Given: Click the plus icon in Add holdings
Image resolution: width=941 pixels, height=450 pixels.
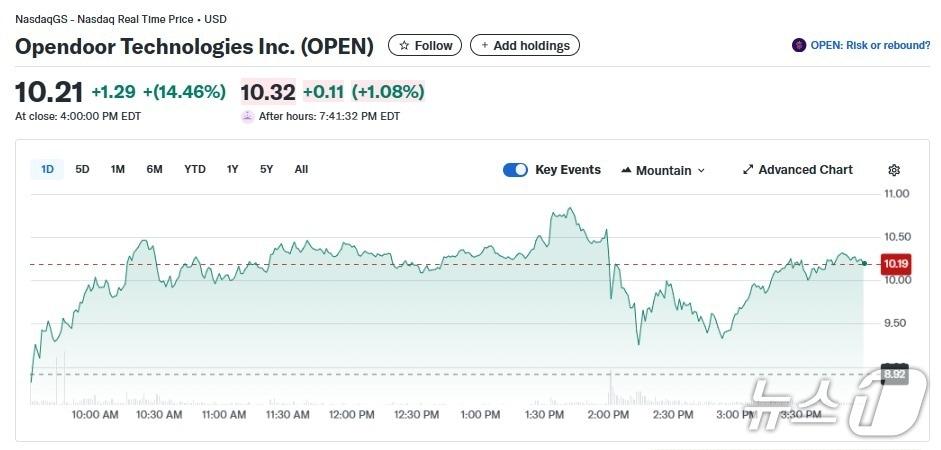Looking at the screenshot, I should [x=485, y=46].
